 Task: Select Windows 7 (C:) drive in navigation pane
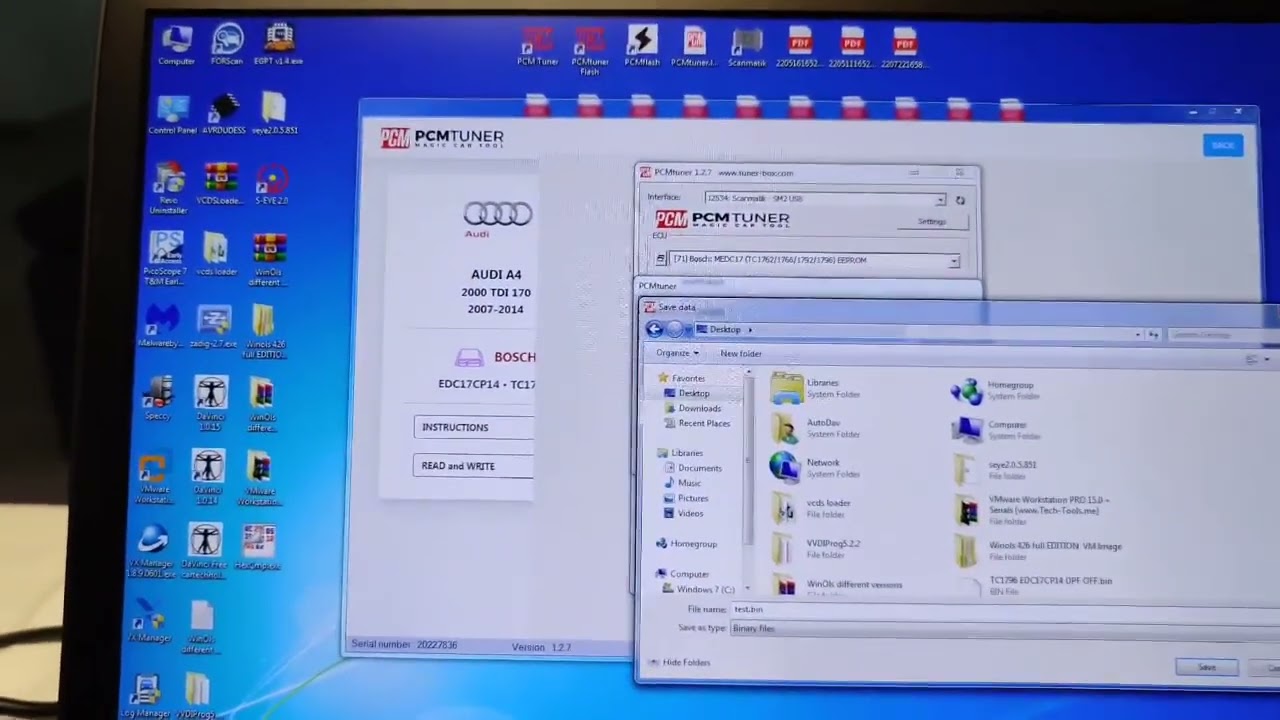[x=697, y=589]
